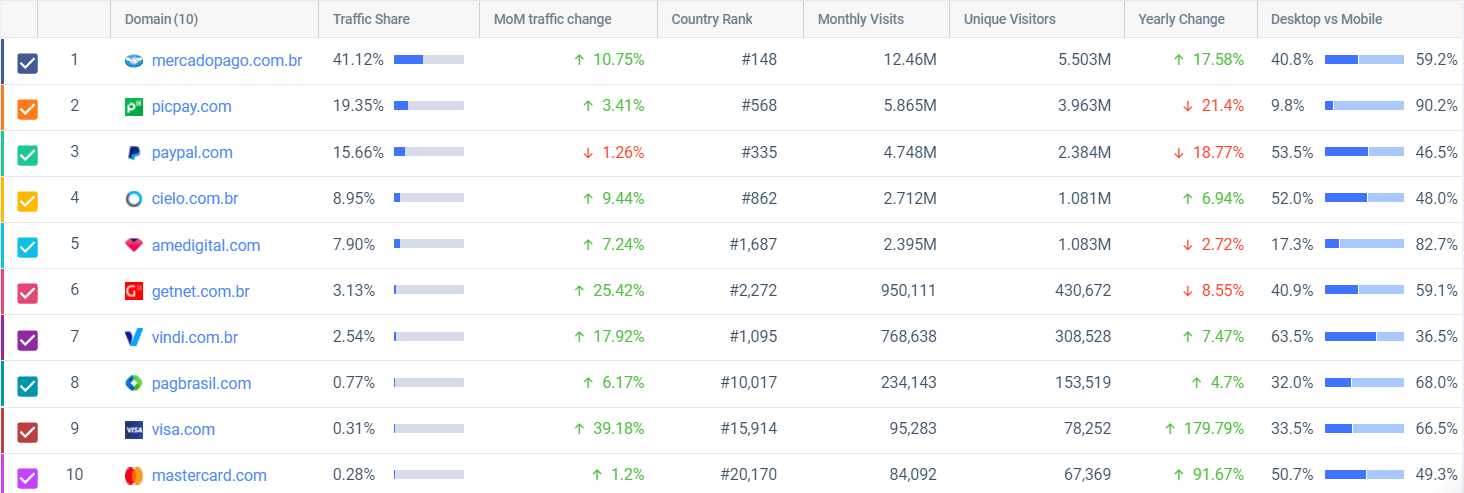Click the Domain (10) column header

(x=160, y=19)
